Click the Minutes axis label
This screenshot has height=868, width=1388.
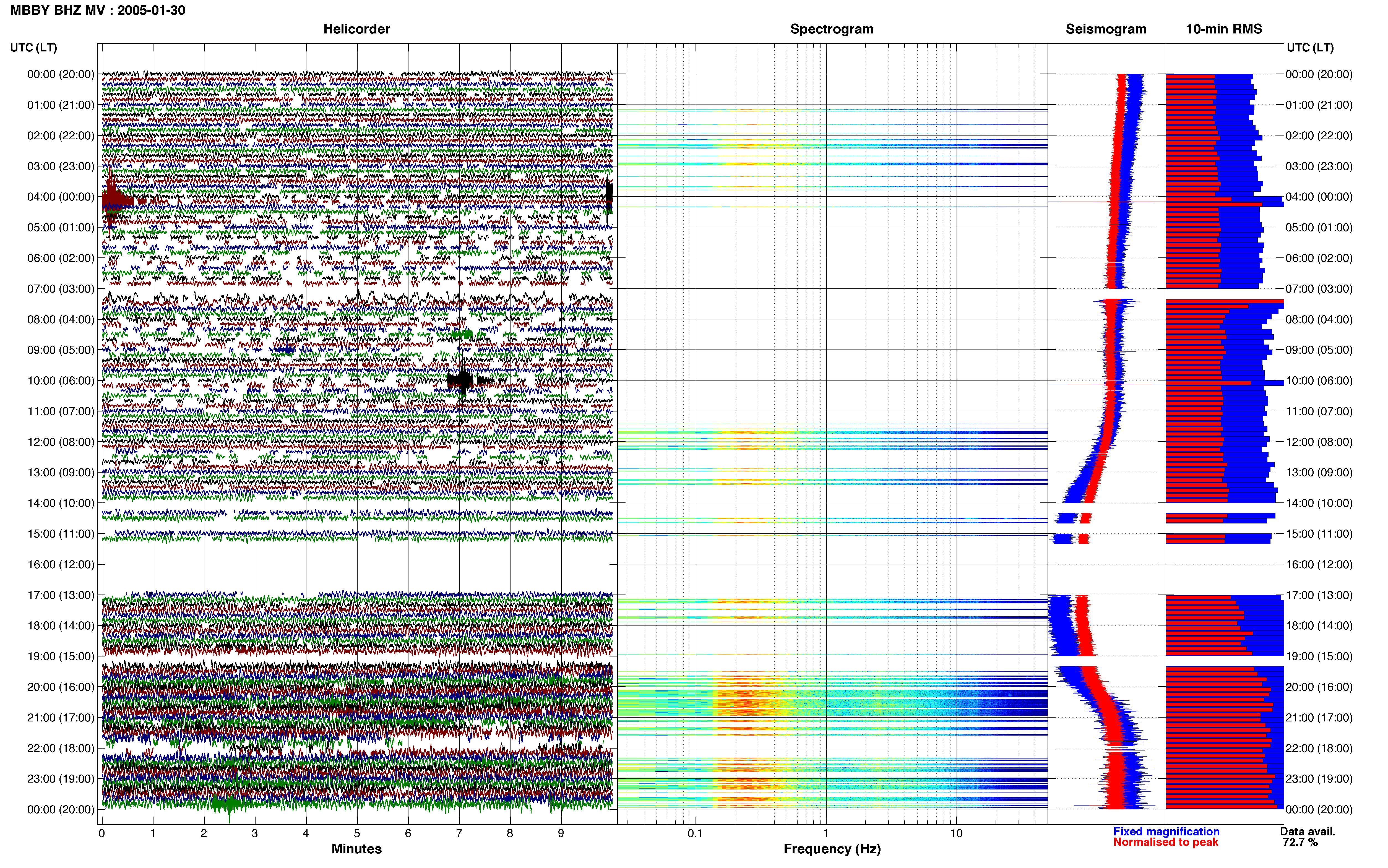[x=356, y=848]
